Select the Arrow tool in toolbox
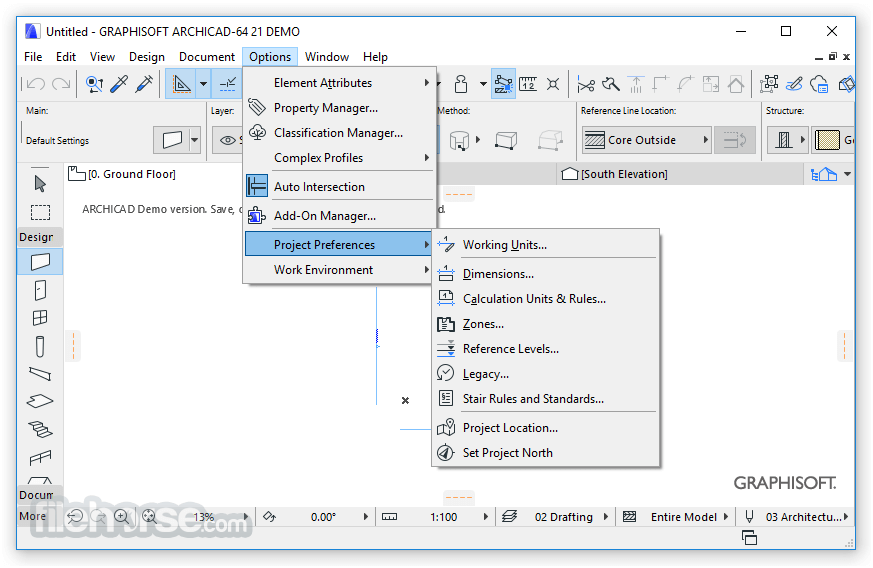The height and width of the screenshot is (568, 873). tap(40, 184)
